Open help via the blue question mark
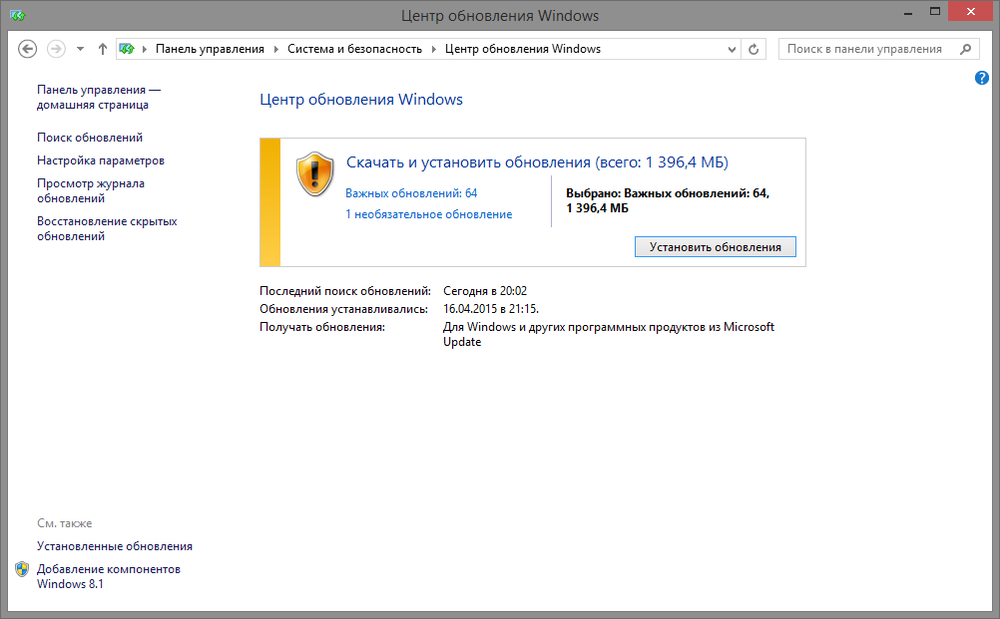This screenshot has width=1000, height=619. pos(982,78)
